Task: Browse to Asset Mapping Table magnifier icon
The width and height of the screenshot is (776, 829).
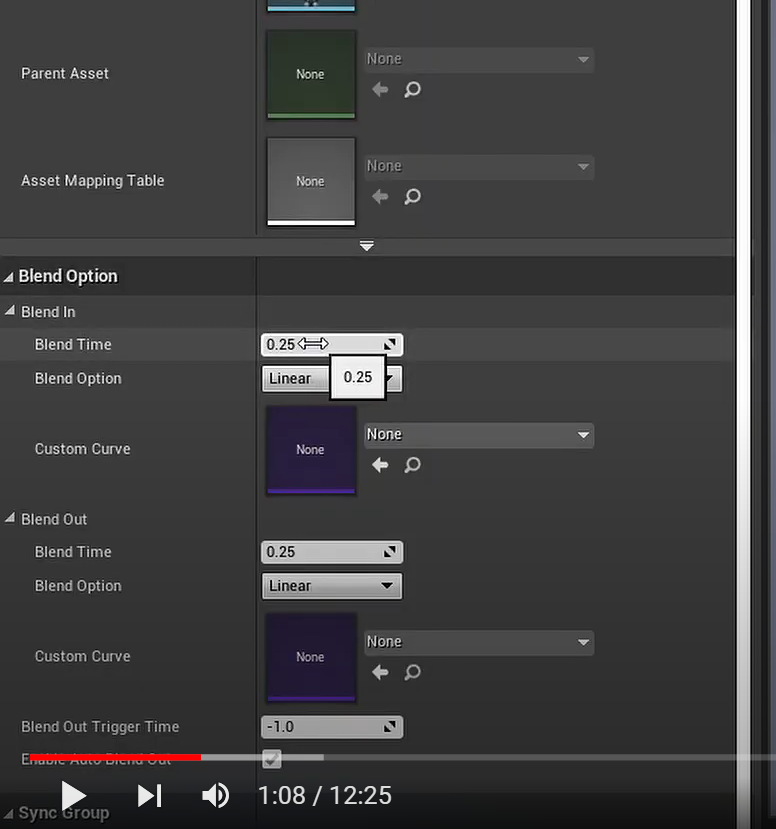Action: pos(412,197)
